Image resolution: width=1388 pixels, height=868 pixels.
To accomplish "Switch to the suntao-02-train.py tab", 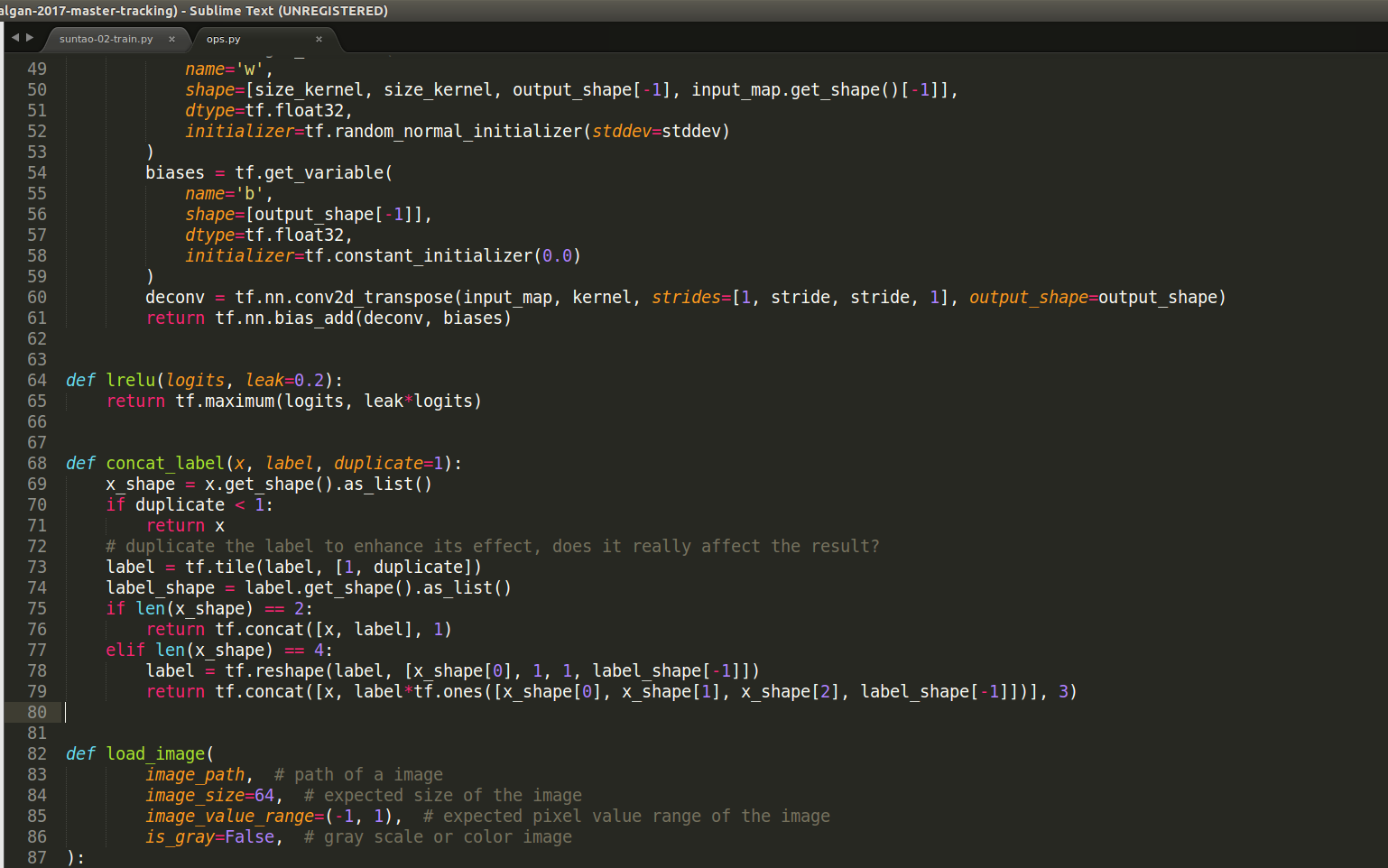I will pos(106,39).
